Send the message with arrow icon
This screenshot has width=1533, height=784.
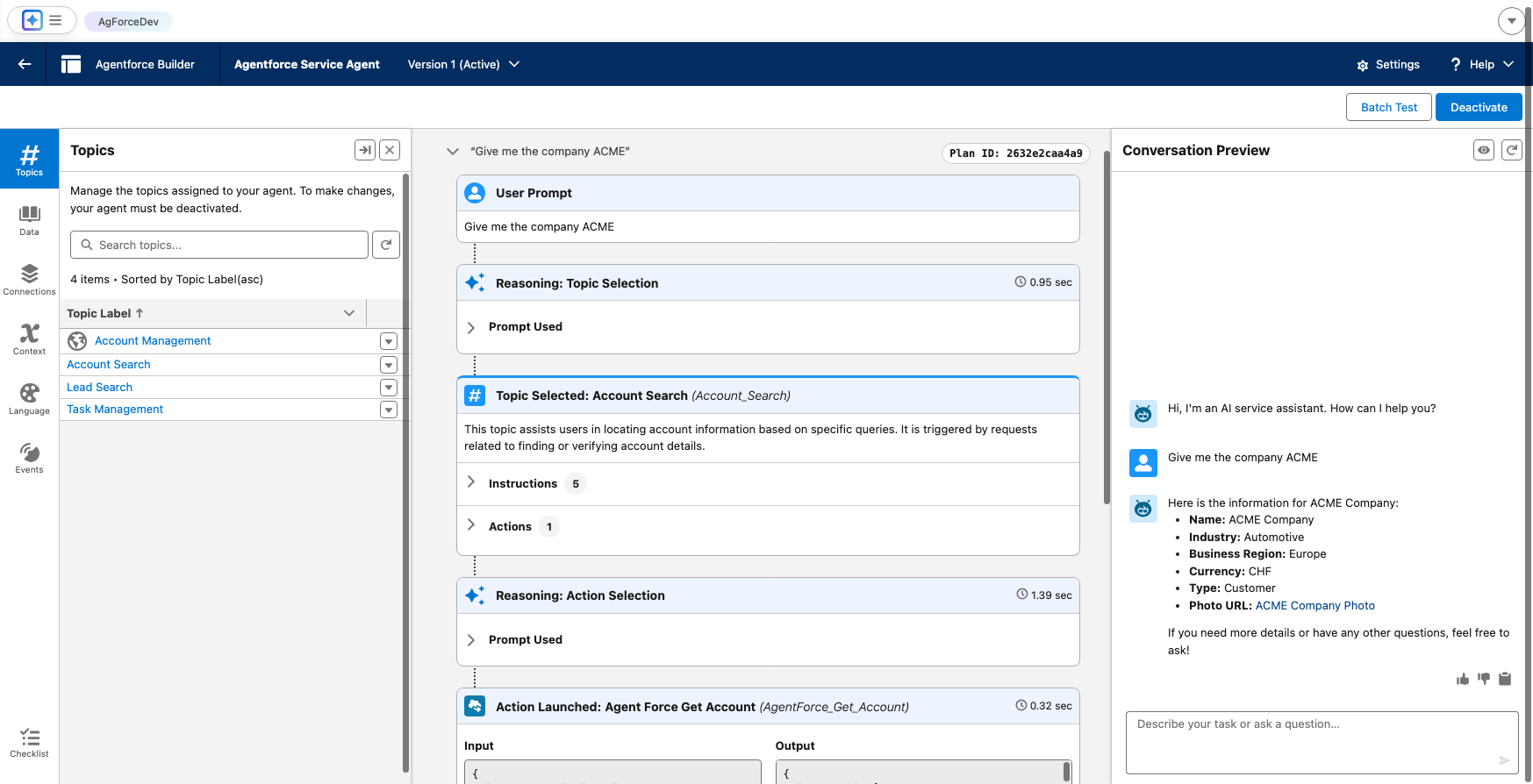click(x=1504, y=760)
